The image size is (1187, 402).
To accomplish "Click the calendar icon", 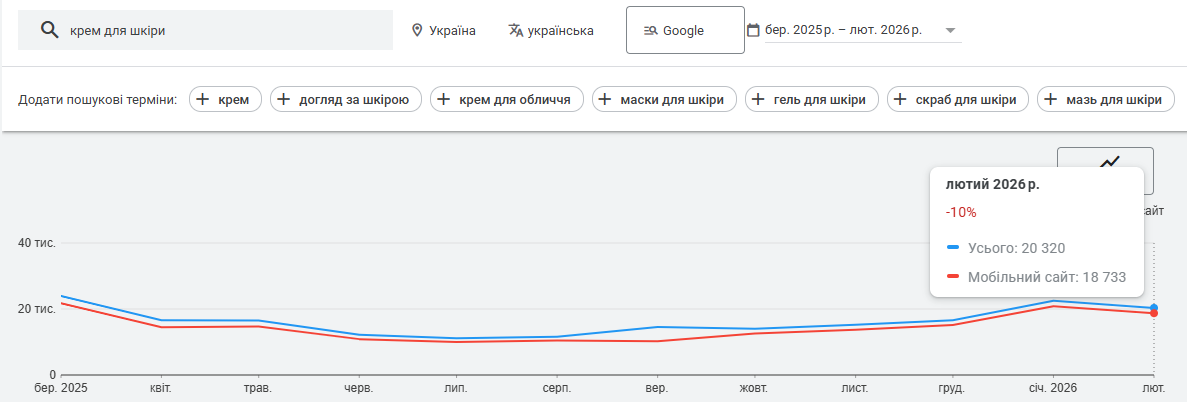I will click(x=753, y=30).
